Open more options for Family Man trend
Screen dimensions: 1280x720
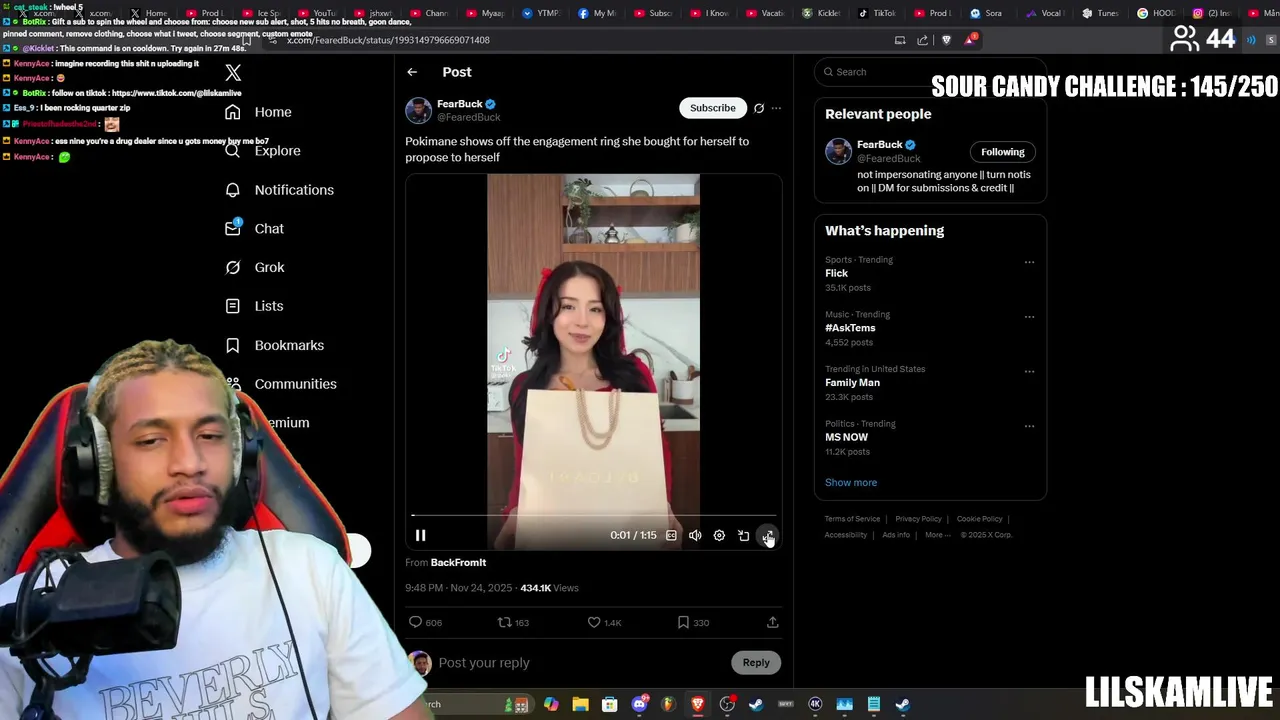pos(1029,371)
